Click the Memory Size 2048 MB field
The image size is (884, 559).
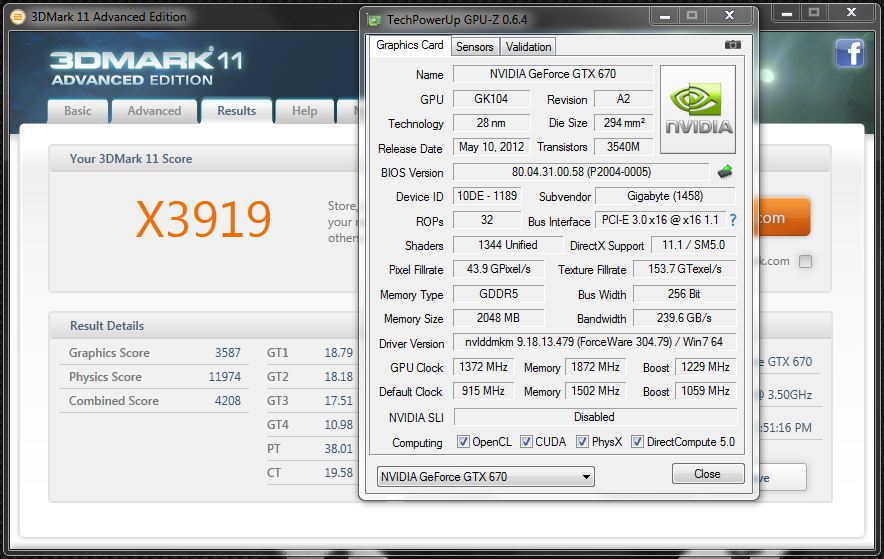[498, 318]
